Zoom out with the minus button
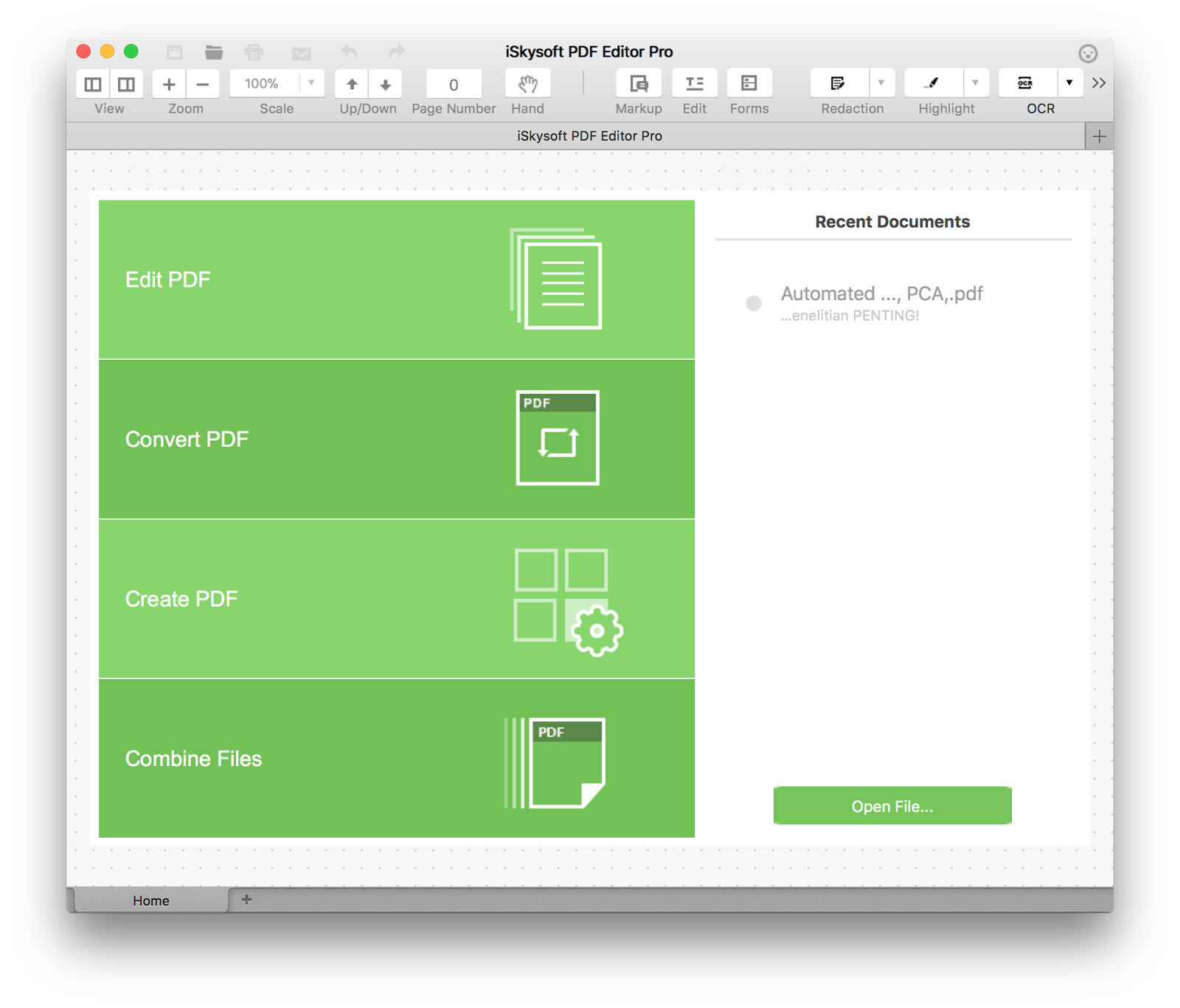Screen dimensions: 1180x1008 [x=203, y=84]
